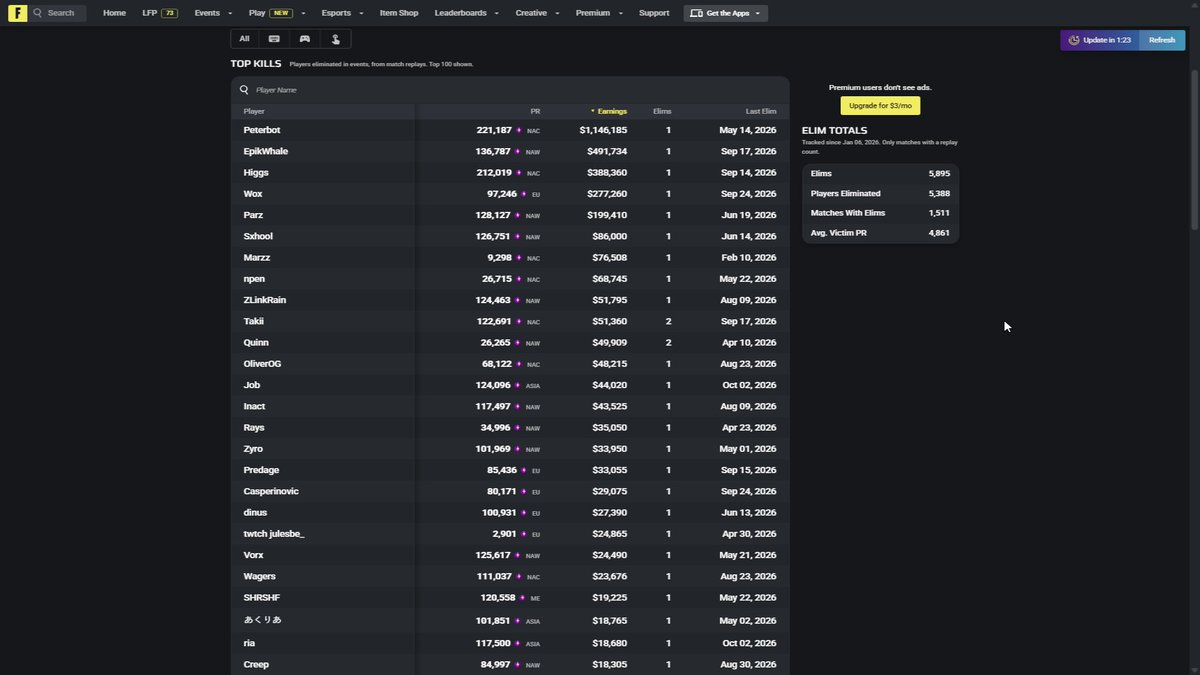Focus the top Search input field
The width and height of the screenshot is (1200, 675).
57,13
